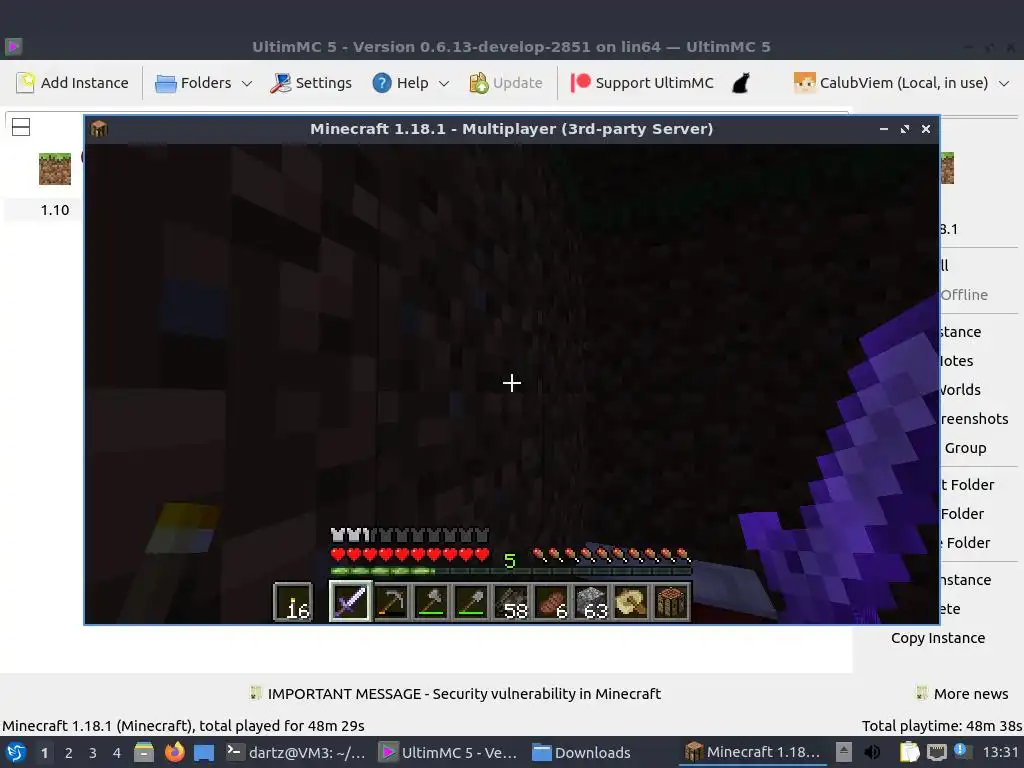1024x768 pixels.
Task: Click the CalubViem account avatar icon
Action: (804, 83)
